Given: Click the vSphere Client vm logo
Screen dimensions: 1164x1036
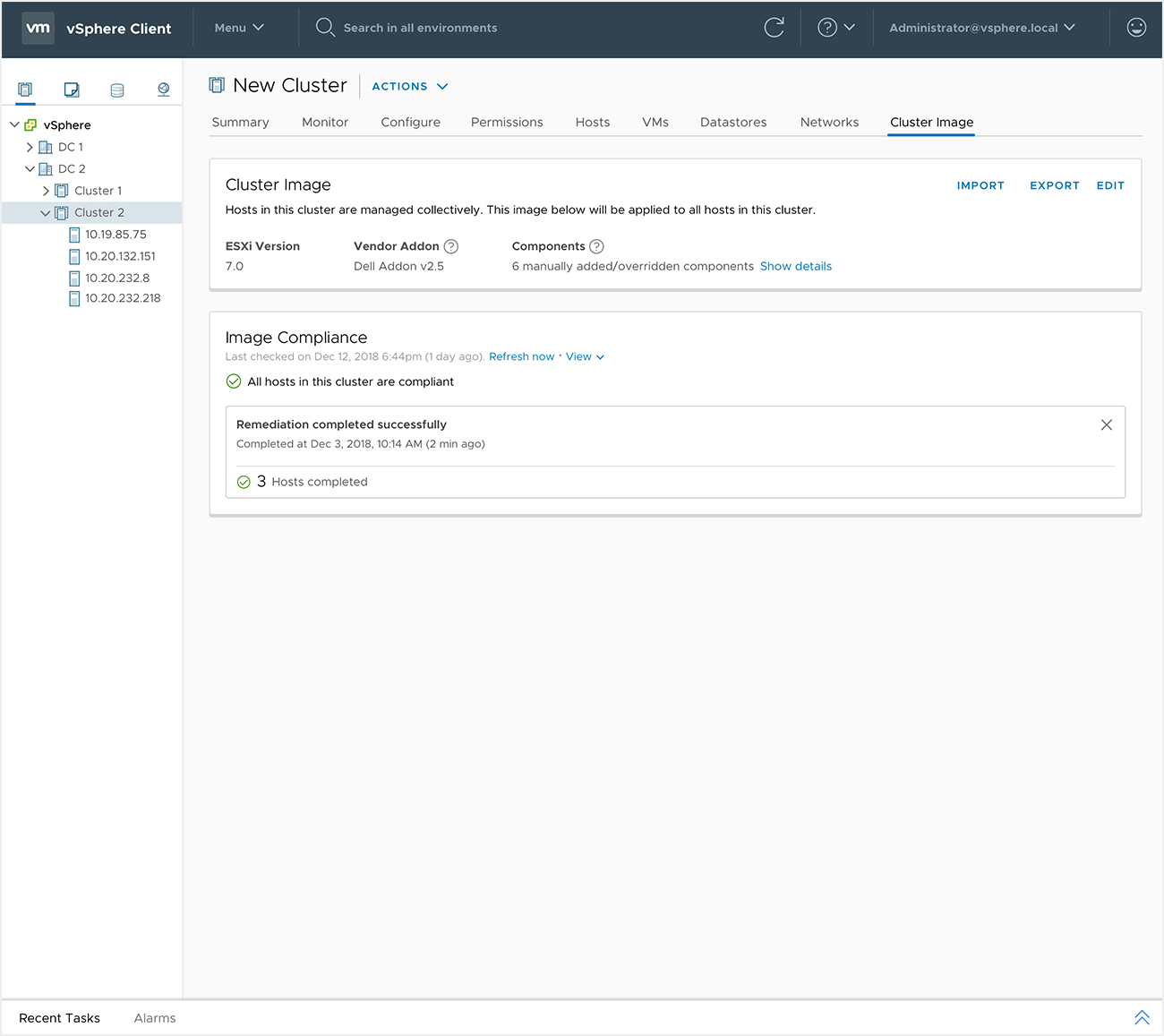Looking at the screenshot, I should (38, 28).
